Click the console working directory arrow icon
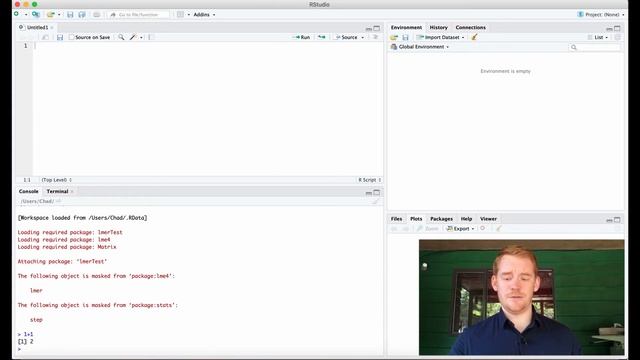 (58, 201)
